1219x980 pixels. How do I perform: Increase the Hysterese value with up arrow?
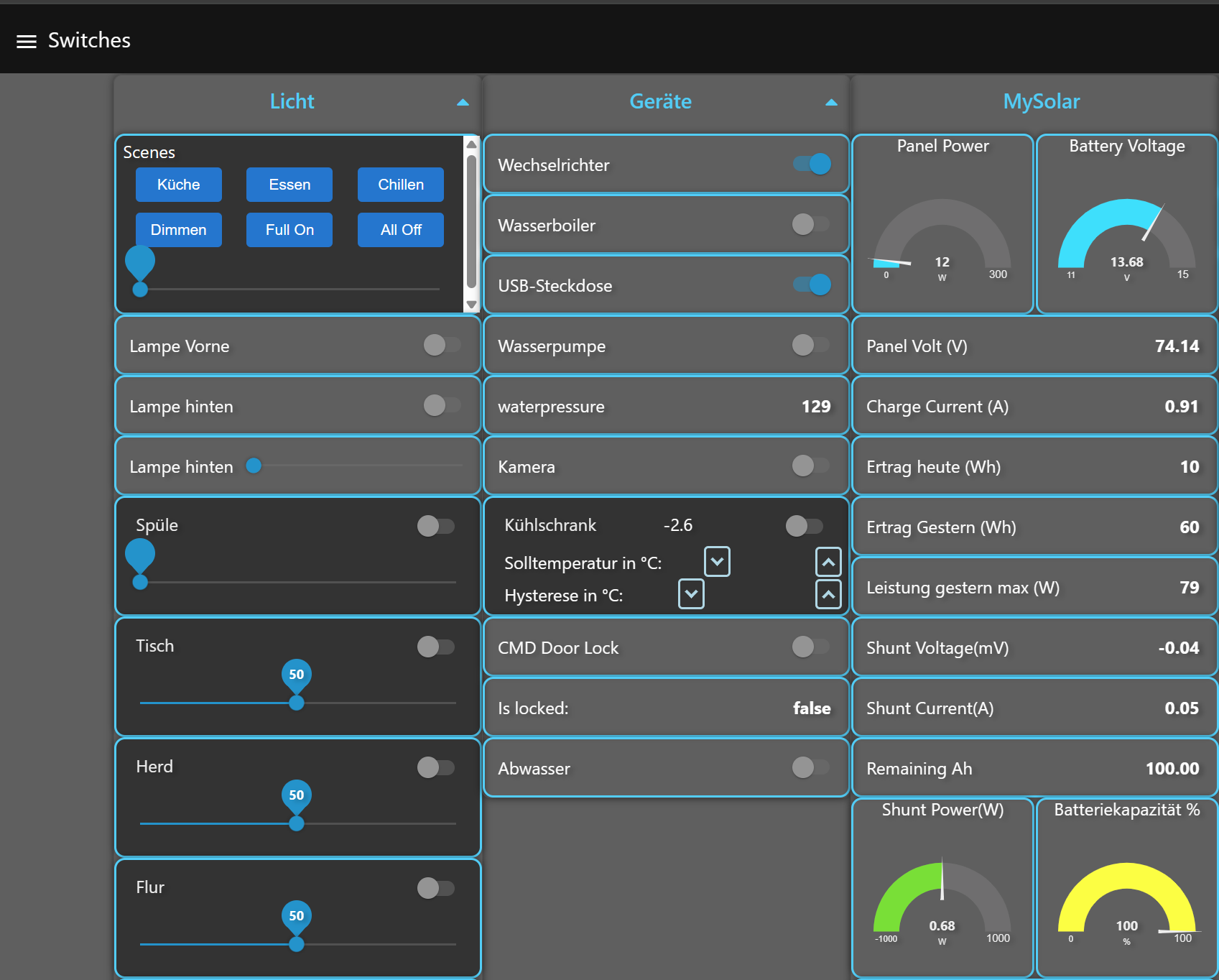point(828,594)
